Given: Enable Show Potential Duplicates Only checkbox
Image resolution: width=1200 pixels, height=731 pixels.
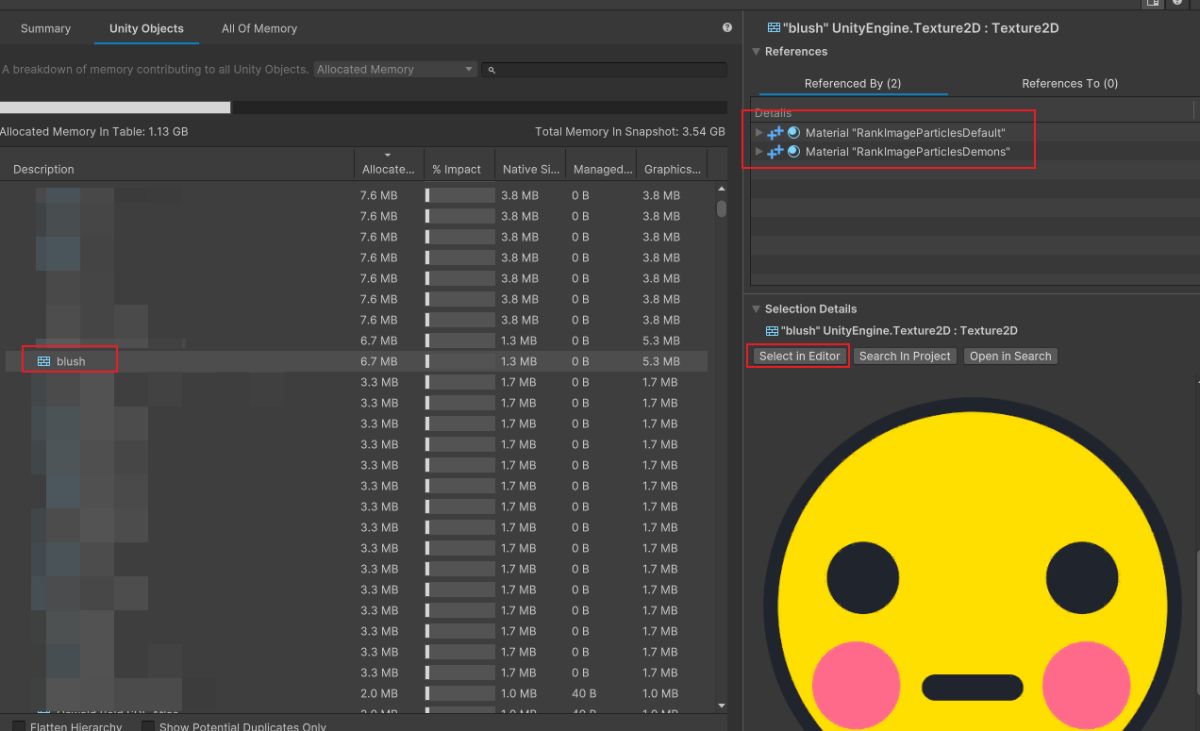Looking at the screenshot, I should pos(148,727).
